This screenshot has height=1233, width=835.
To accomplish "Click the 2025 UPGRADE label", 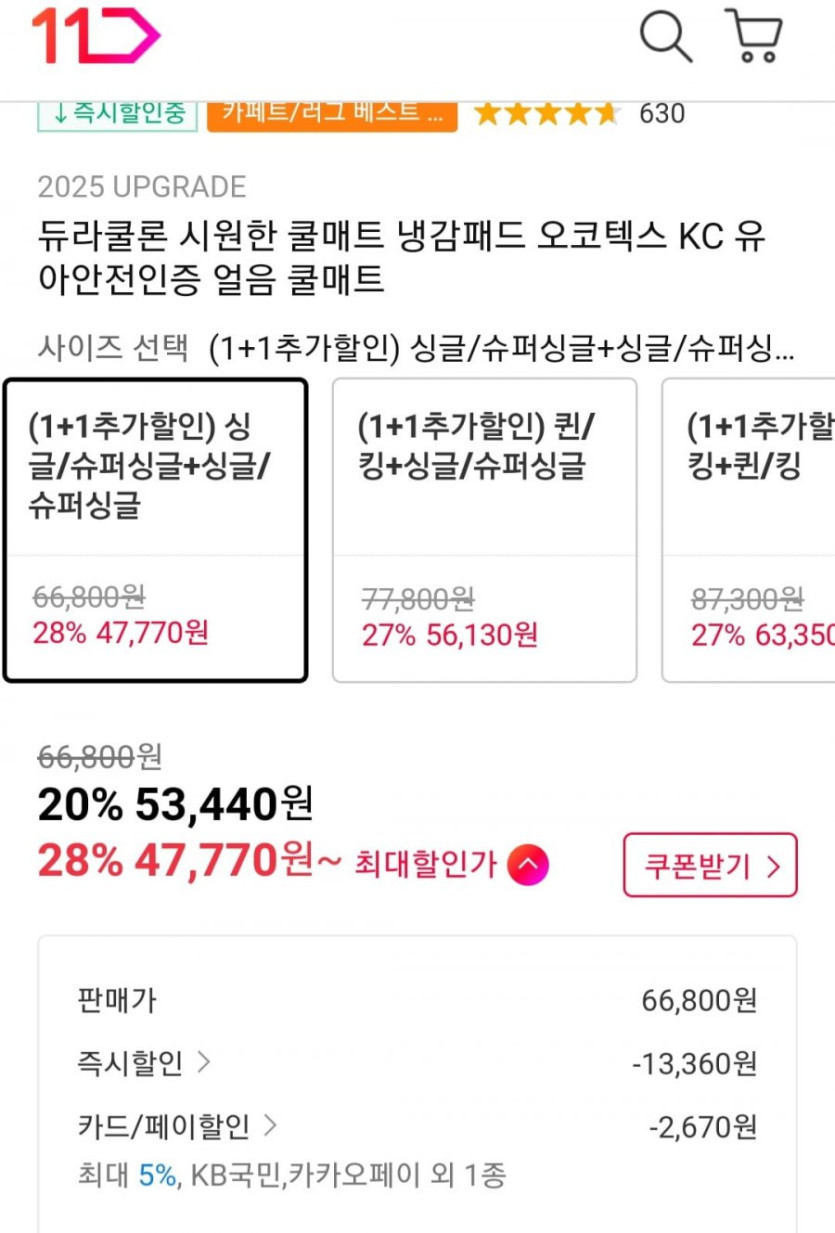I will [x=142, y=187].
